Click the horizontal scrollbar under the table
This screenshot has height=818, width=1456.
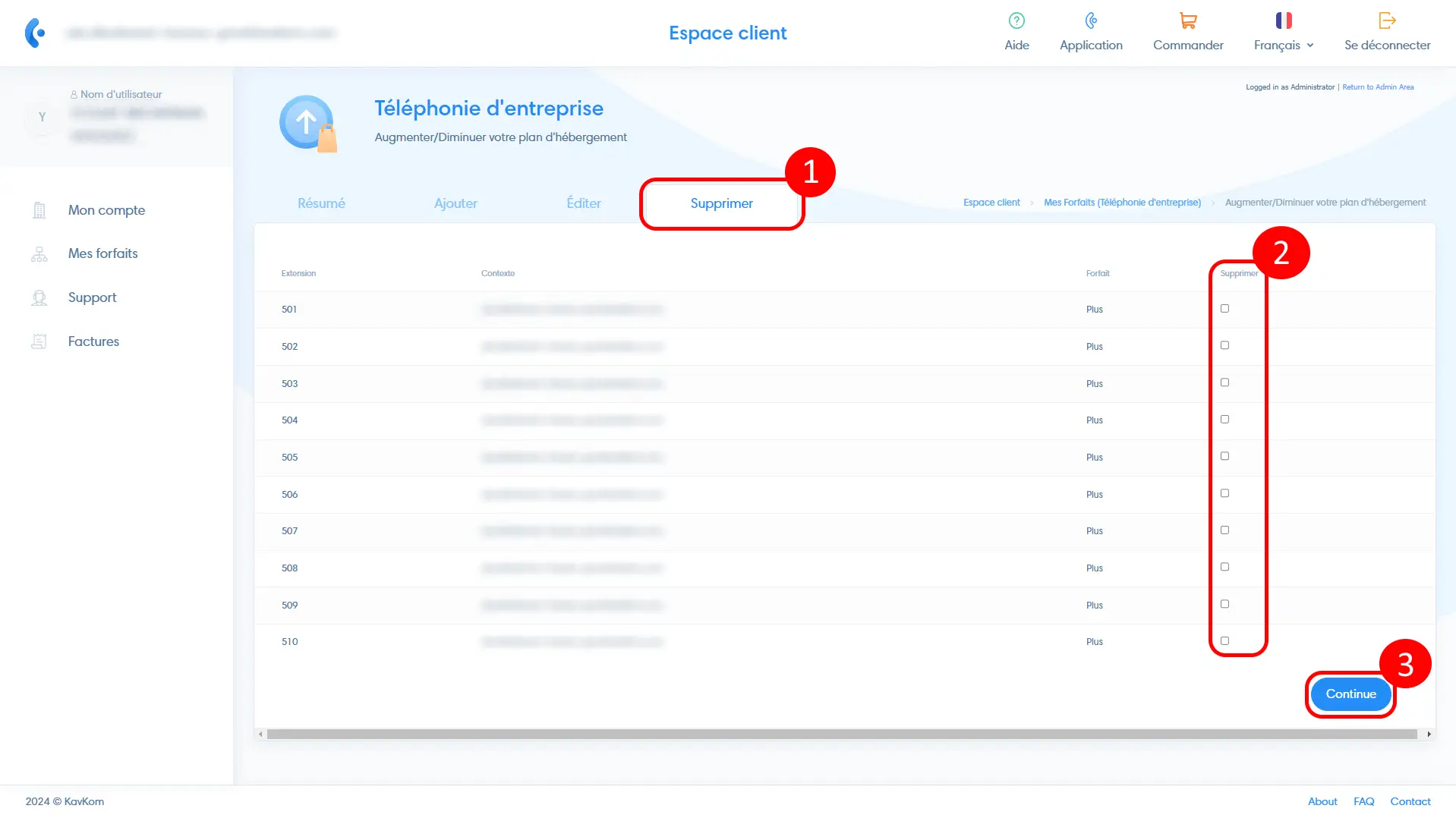841,735
